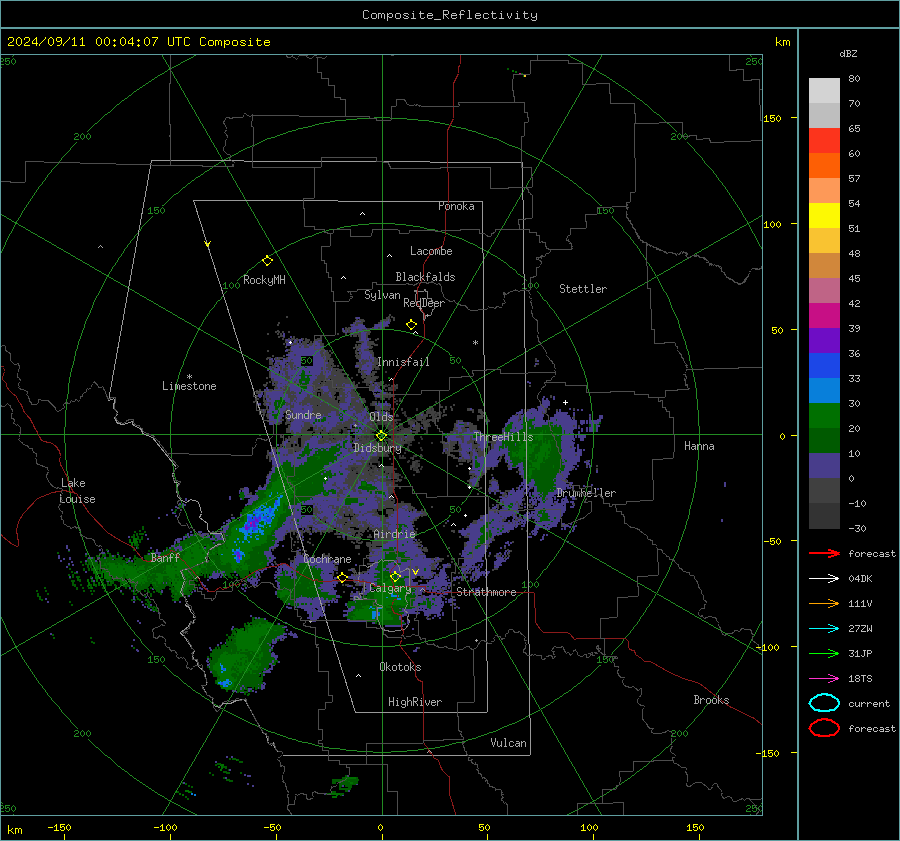The image size is (900, 841).
Task: Click the yellow diamond marker near Cochrane
Action: tap(342, 577)
